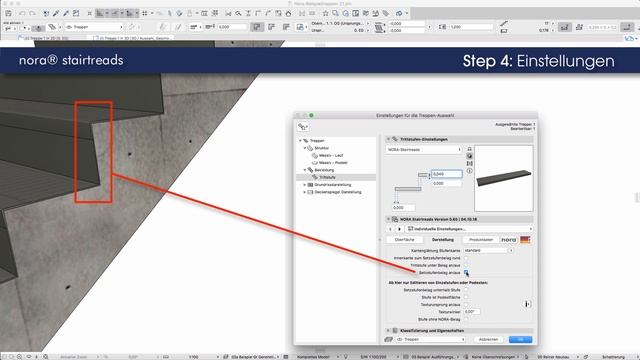Open Treppen layer dropdown in info box

94,27
